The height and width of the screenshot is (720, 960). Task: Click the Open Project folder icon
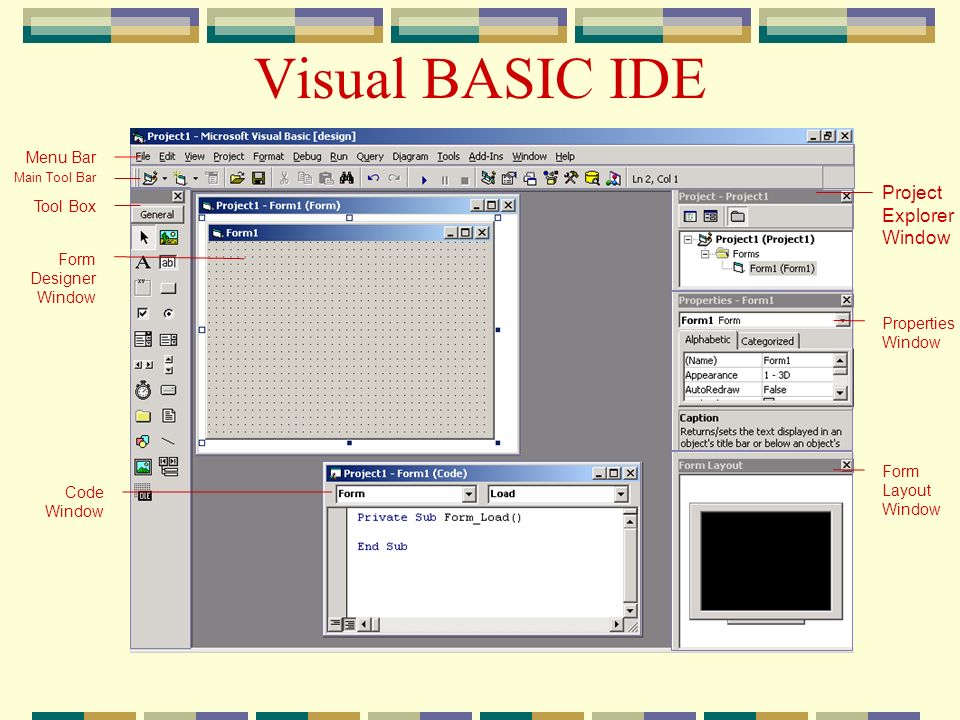click(237, 178)
